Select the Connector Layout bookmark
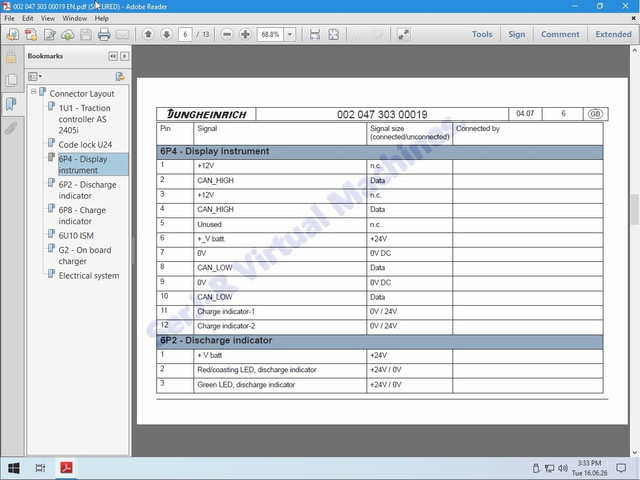 tap(82, 93)
